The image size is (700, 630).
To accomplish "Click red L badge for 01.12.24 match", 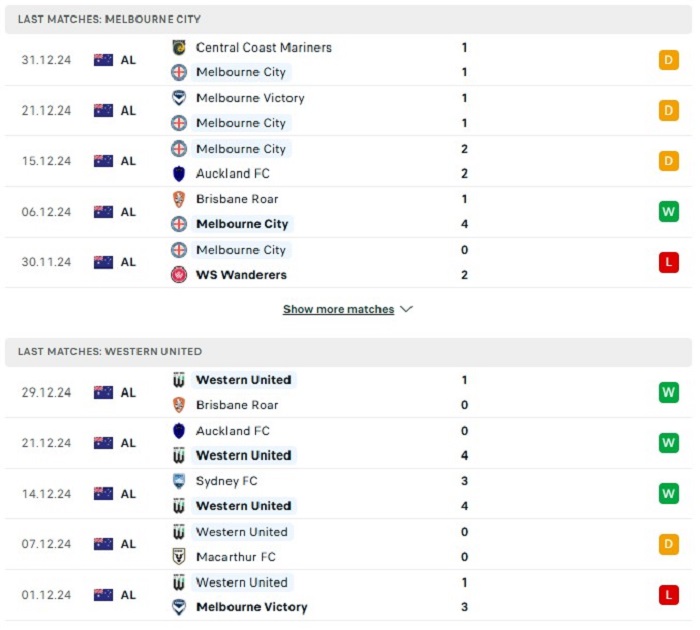I will click(x=668, y=595).
